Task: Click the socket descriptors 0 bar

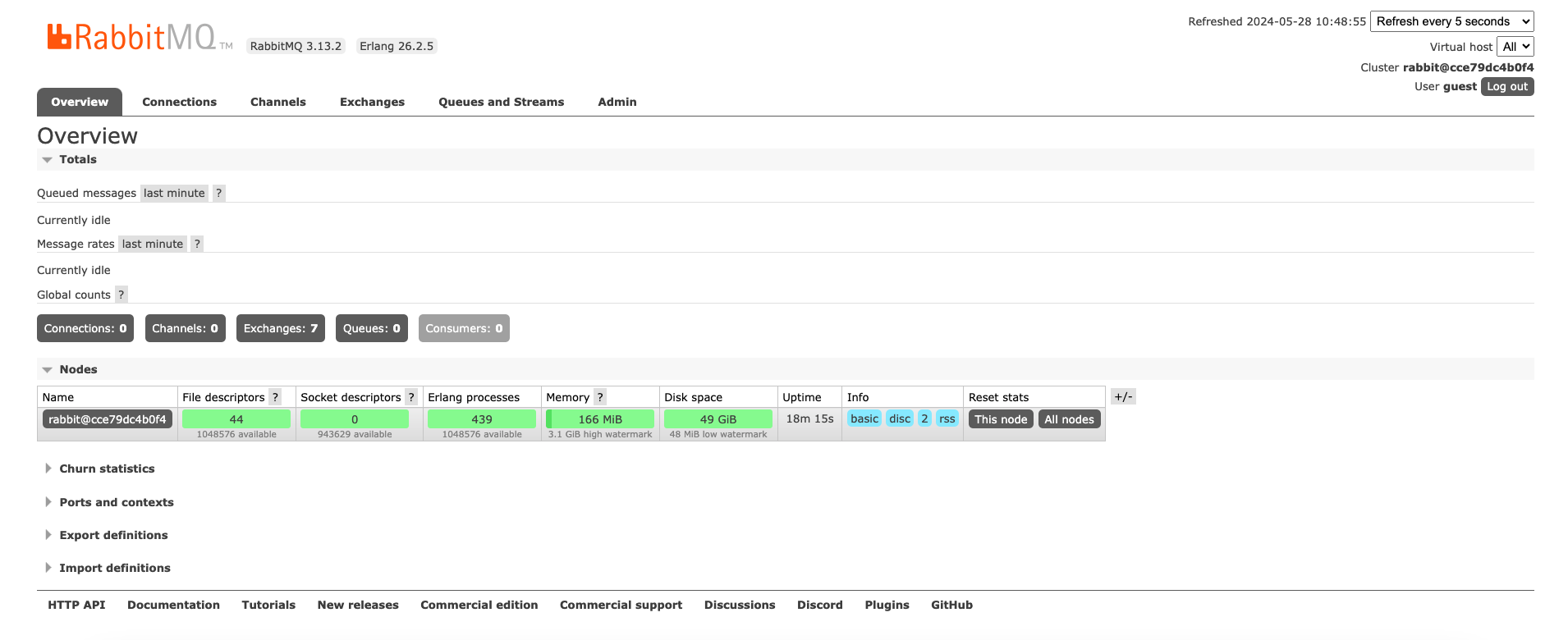Action: click(x=355, y=419)
